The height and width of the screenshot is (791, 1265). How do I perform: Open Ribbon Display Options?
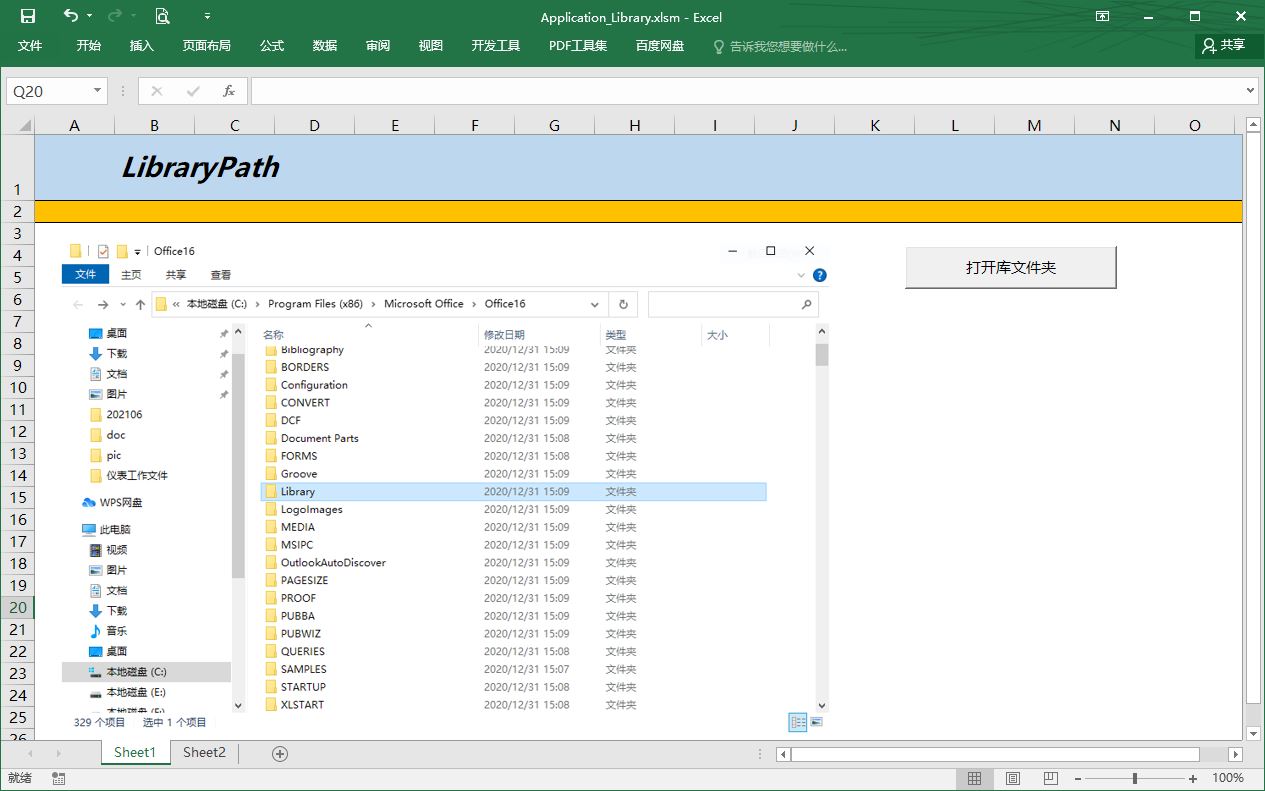pyautogui.click(x=1102, y=16)
